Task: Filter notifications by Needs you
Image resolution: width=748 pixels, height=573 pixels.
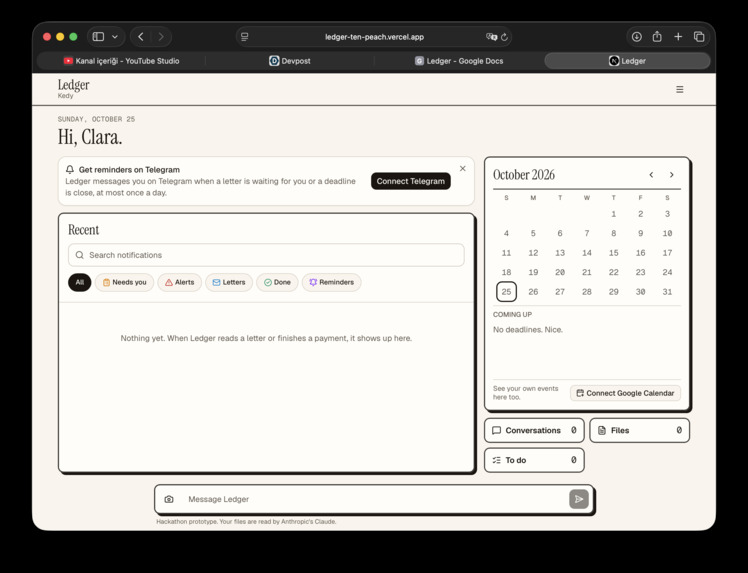Action: tap(125, 282)
